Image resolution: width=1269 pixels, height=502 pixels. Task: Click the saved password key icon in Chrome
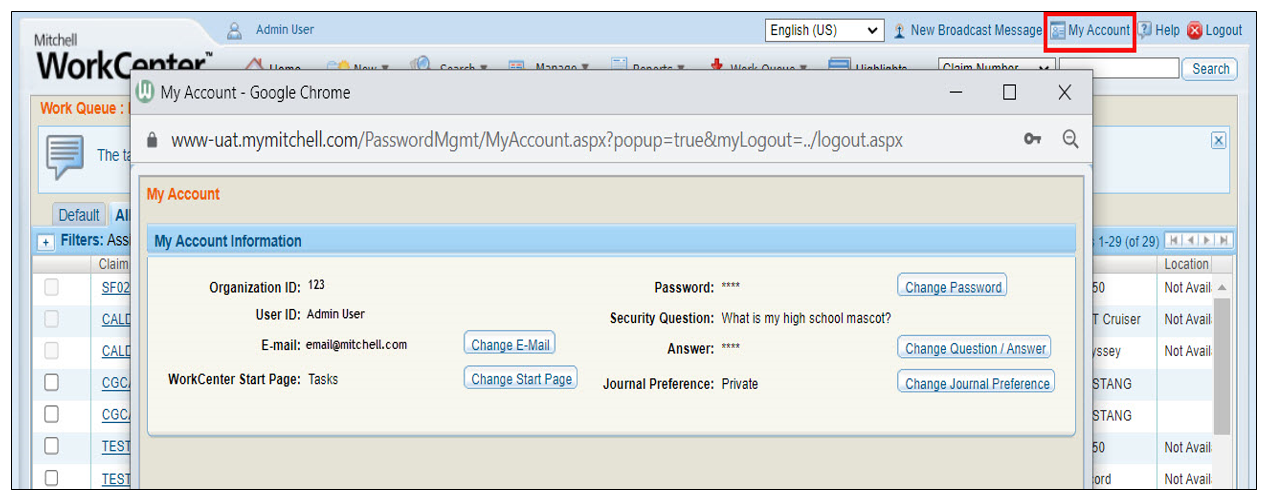[x=1033, y=140]
